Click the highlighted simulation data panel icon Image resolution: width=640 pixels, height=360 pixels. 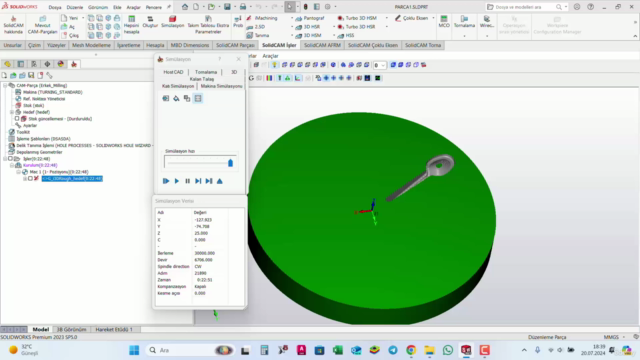coord(198,98)
